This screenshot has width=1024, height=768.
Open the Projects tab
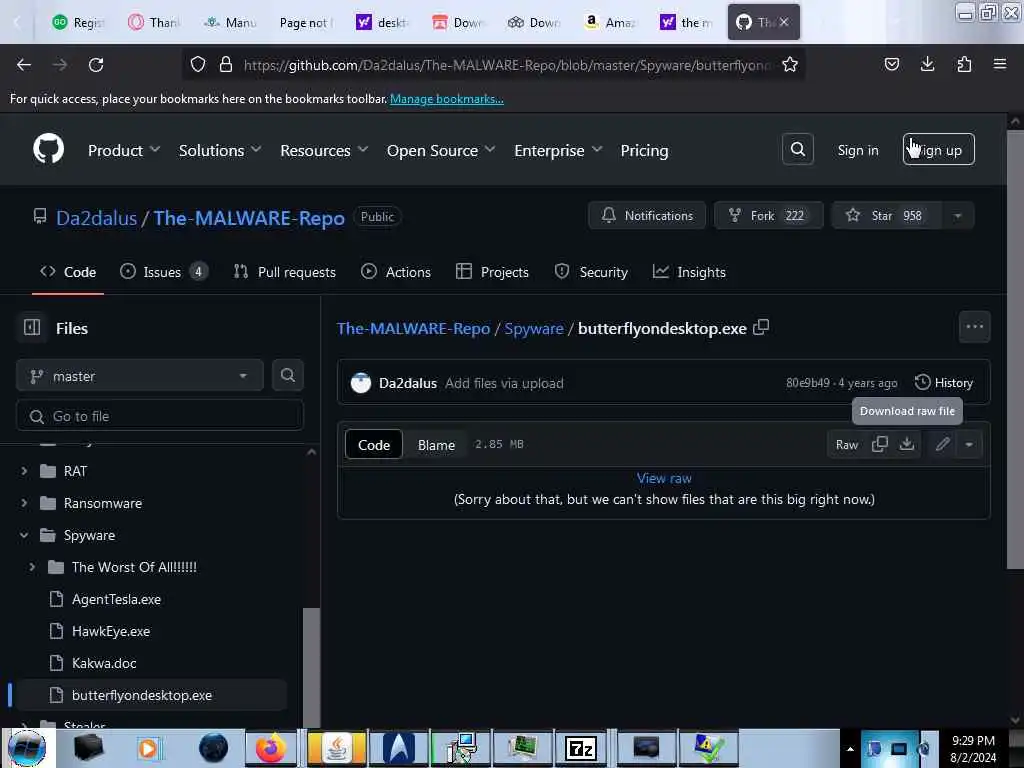492,272
